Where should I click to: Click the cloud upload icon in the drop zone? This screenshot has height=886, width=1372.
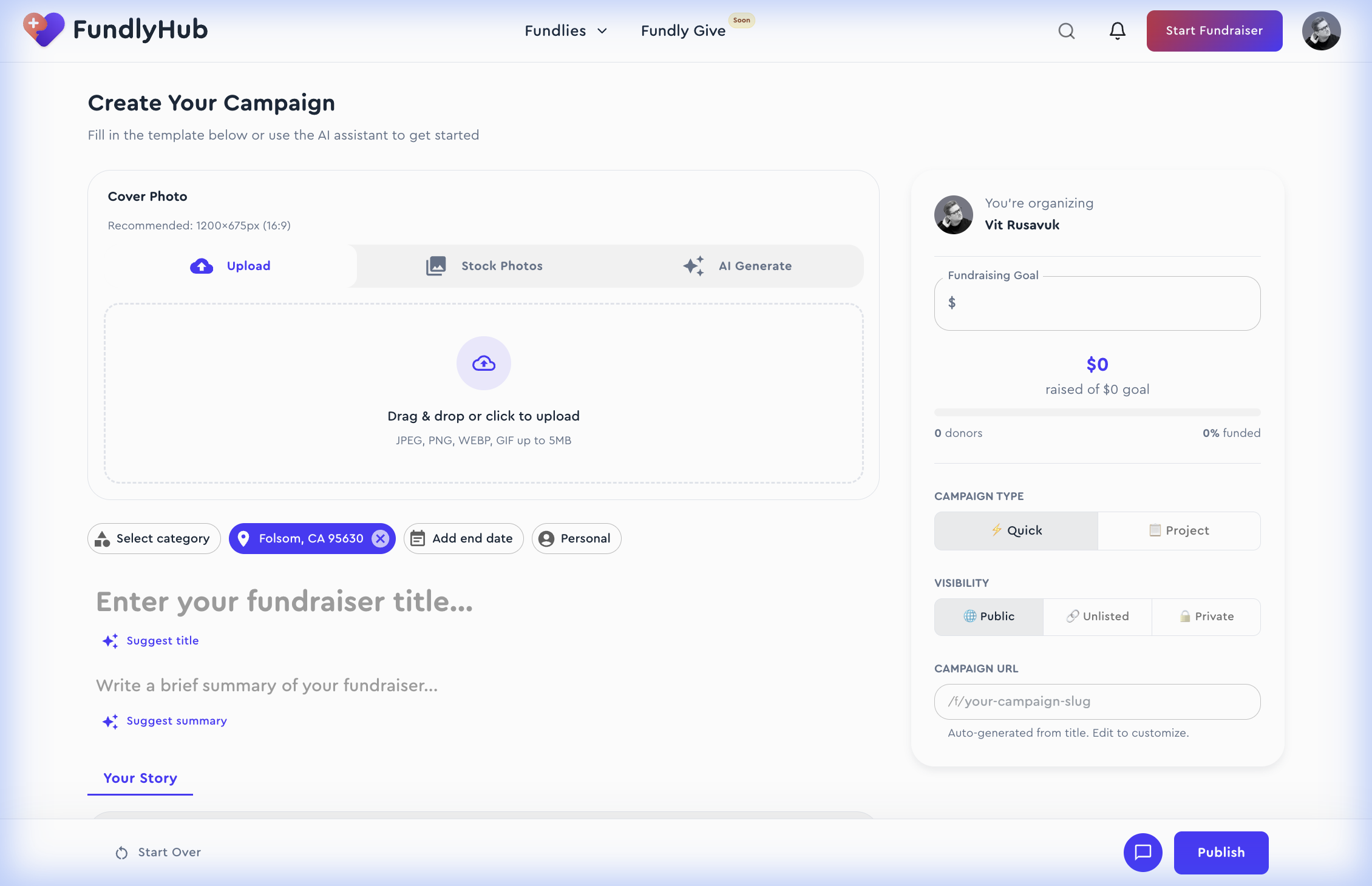(483, 363)
